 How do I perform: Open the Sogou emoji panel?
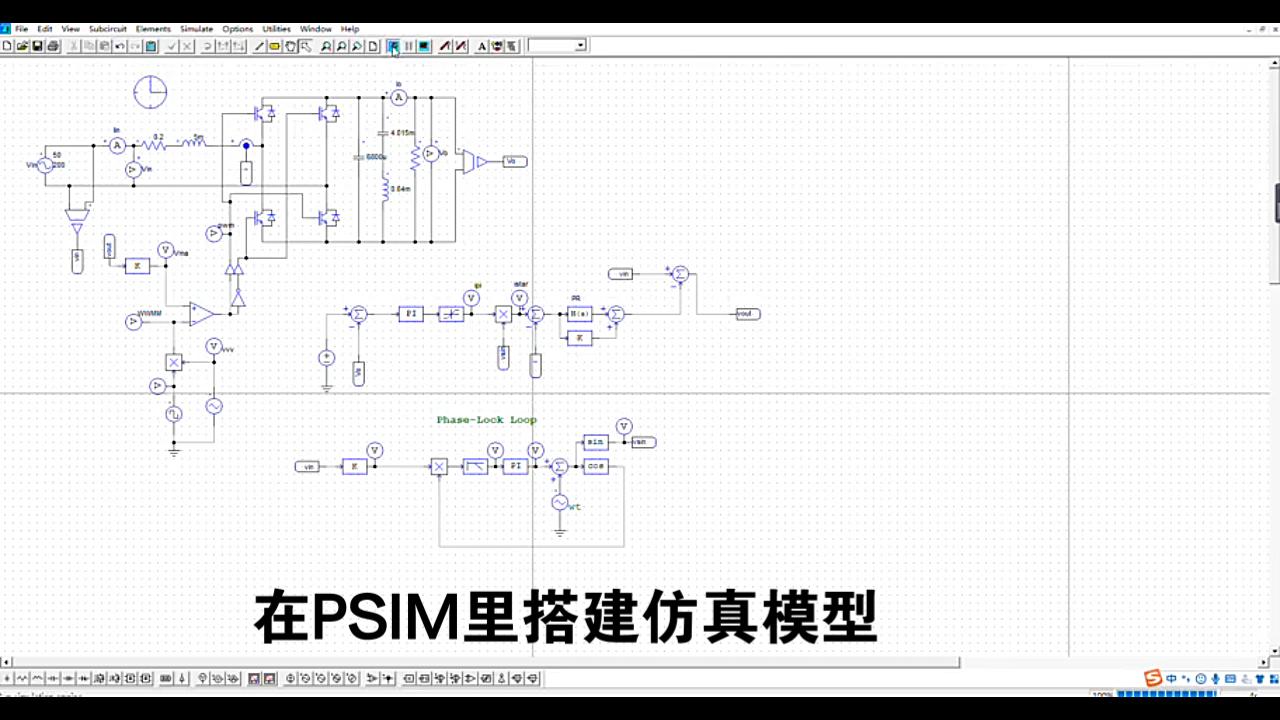(x=1201, y=678)
